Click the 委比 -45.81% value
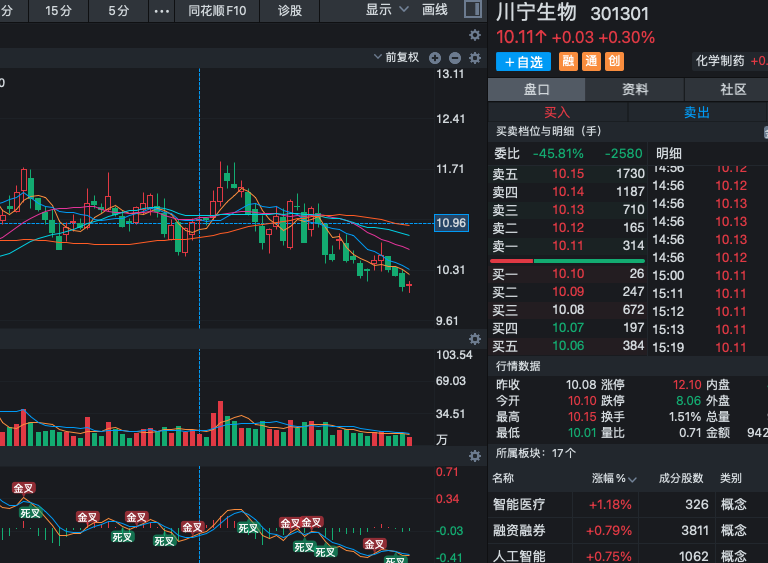The width and height of the screenshot is (768, 563). pos(558,153)
